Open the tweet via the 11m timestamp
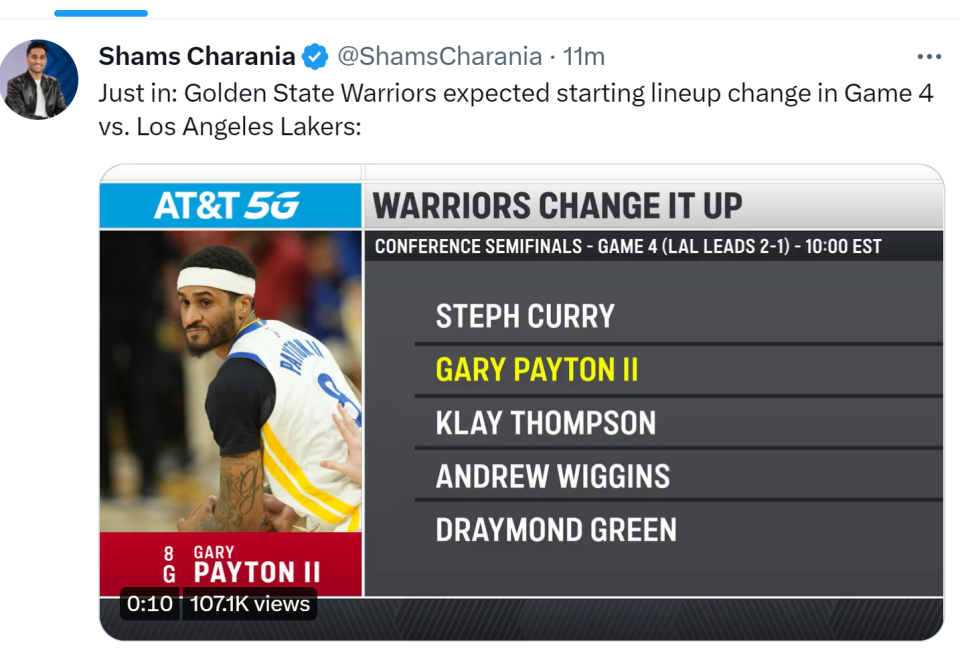 584,57
